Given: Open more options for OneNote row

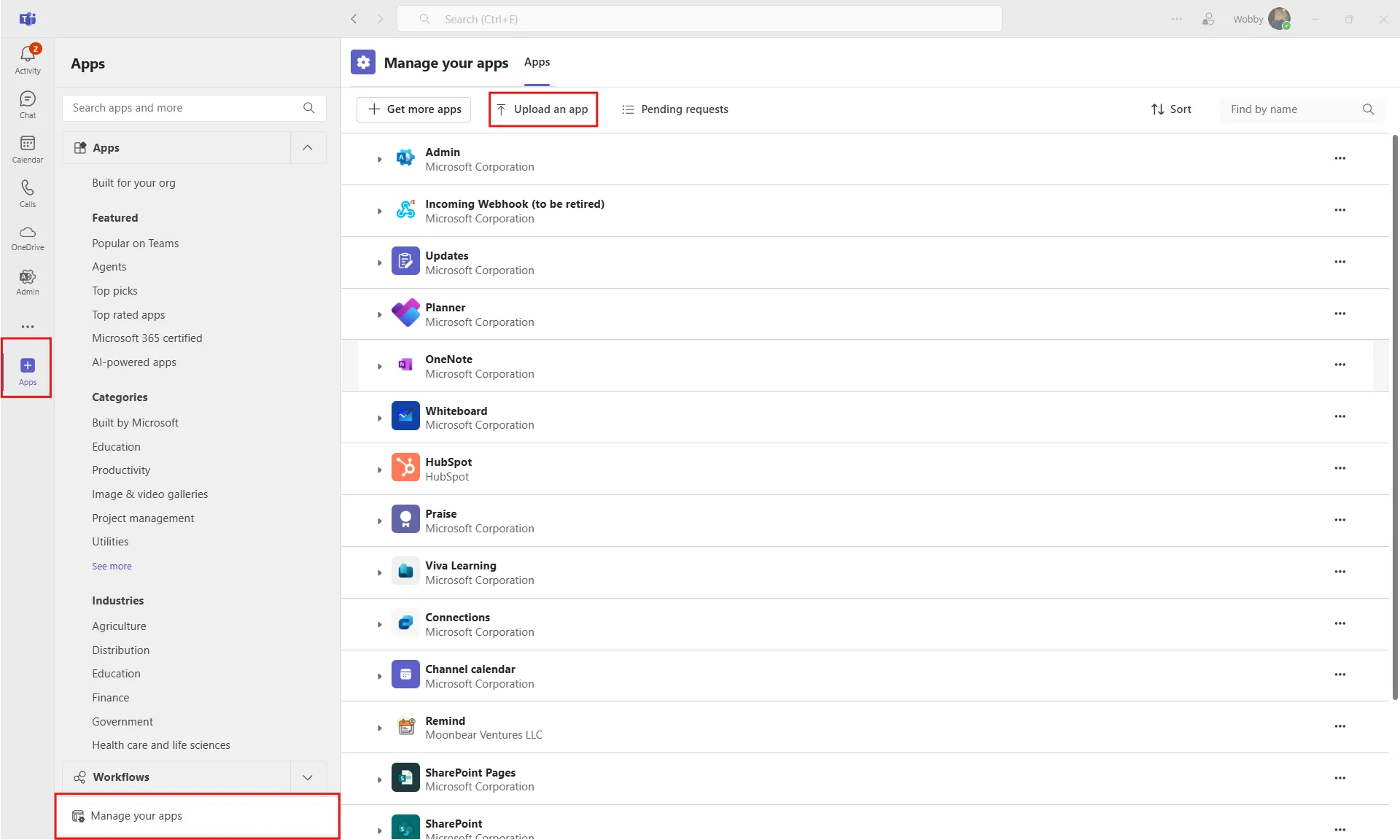Looking at the screenshot, I should tap(1339, 365).
